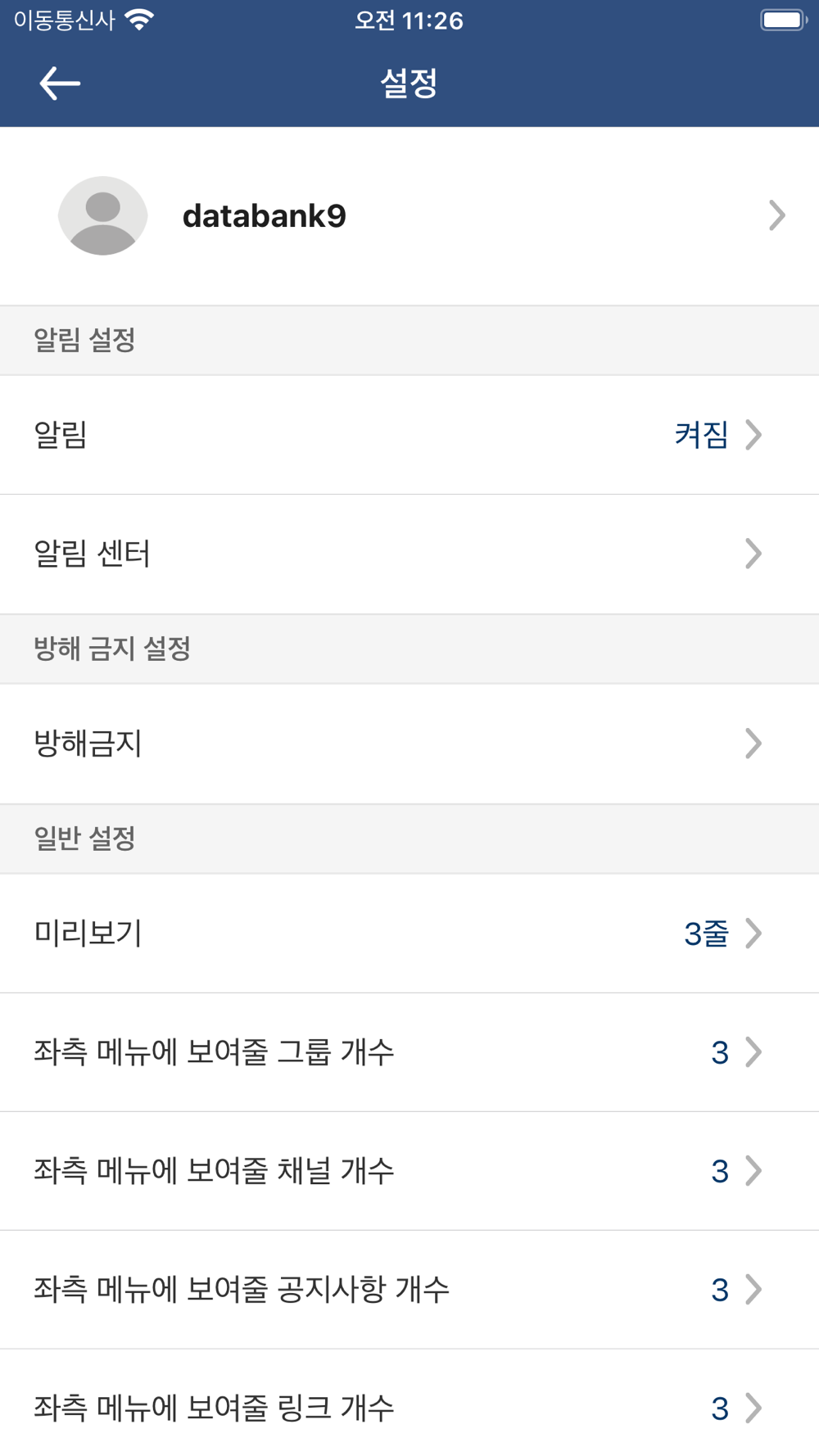Open 좌측 메뉴에 보여줄 채널 개수
The width and height of the screenshot is (819, 1456).
pyautogui.click(x=409, y=1171)
